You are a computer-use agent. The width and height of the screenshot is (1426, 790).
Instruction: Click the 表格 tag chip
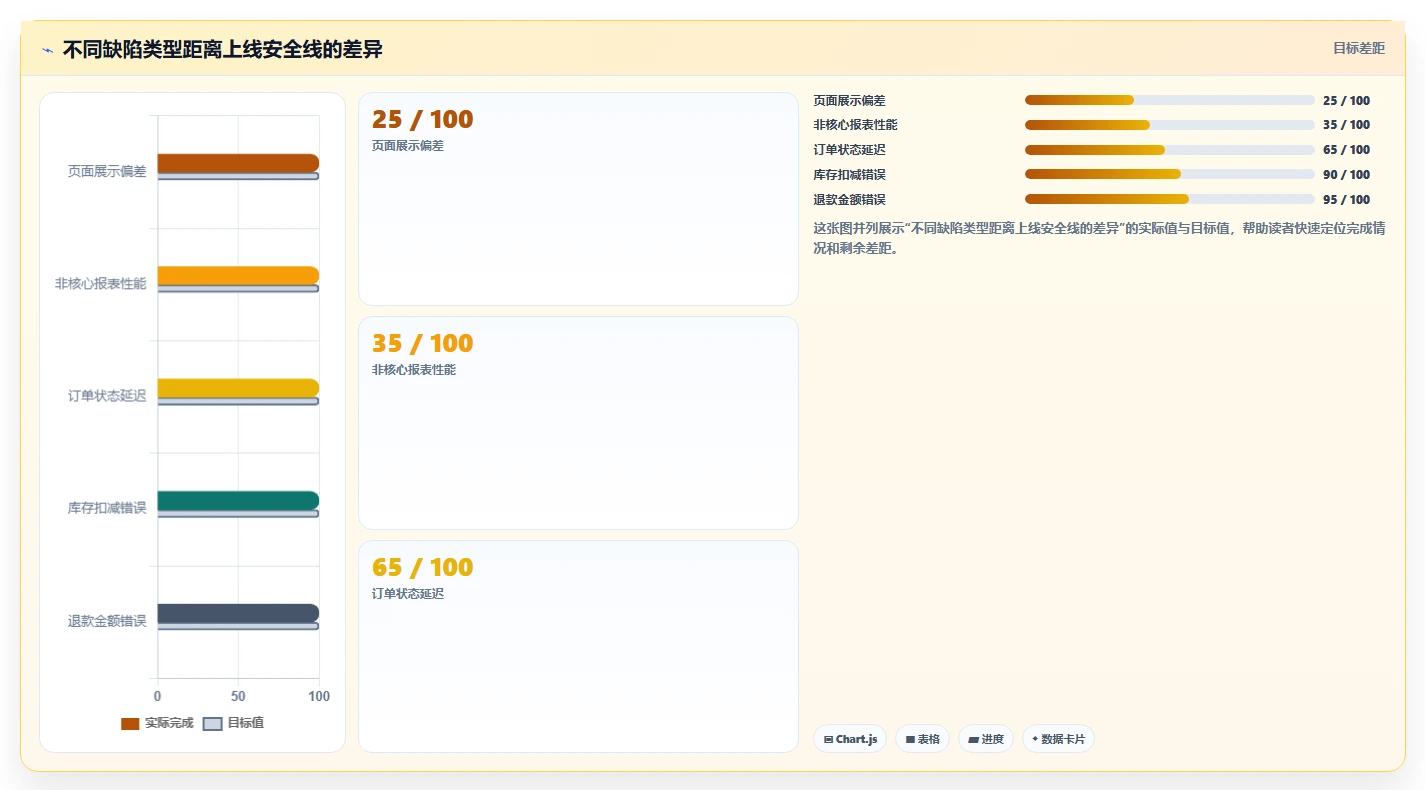pyautogui.click(x=922, y=739)
